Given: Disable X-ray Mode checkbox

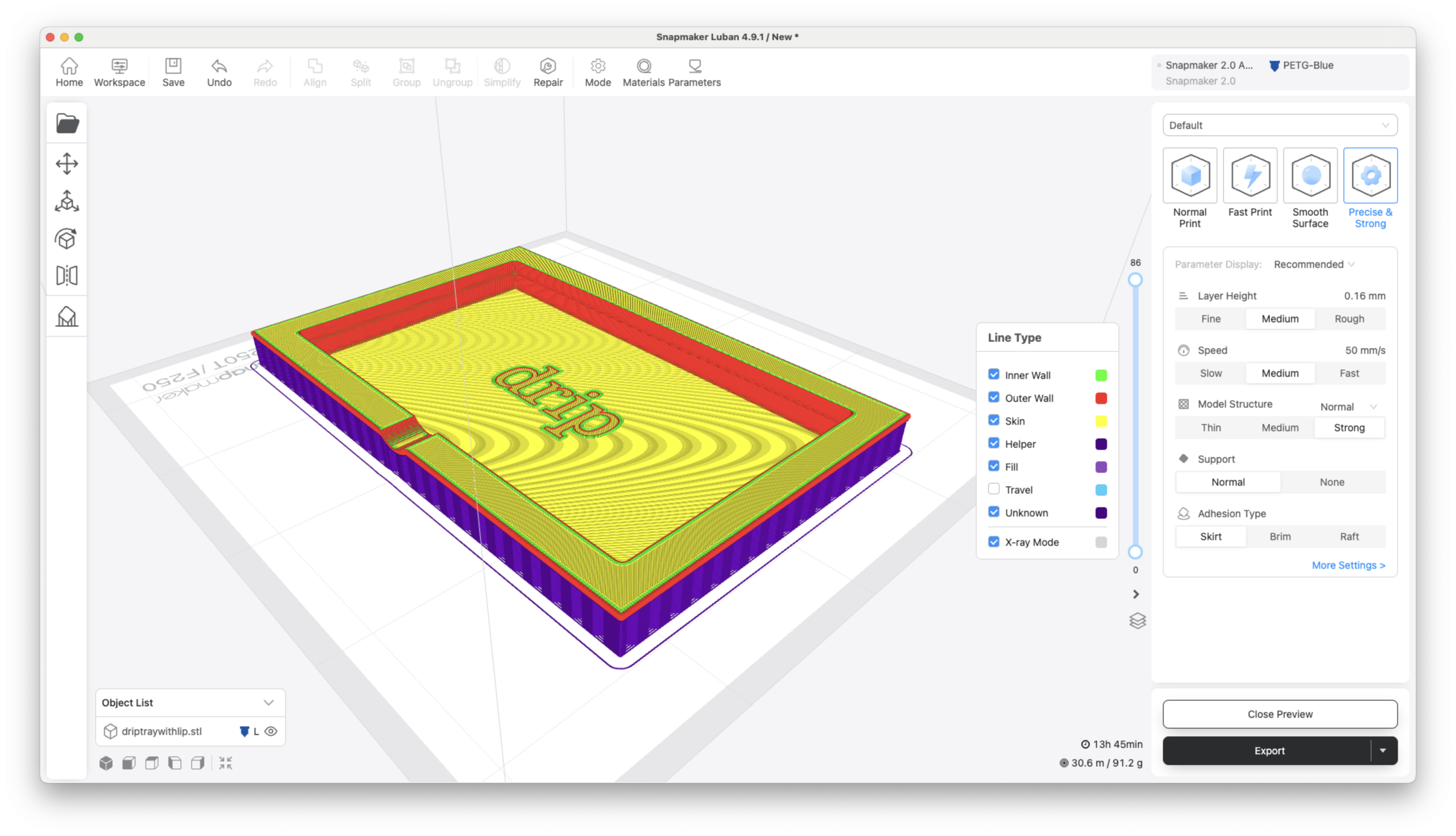Looking at the screenshot, I should pos(994,541).
